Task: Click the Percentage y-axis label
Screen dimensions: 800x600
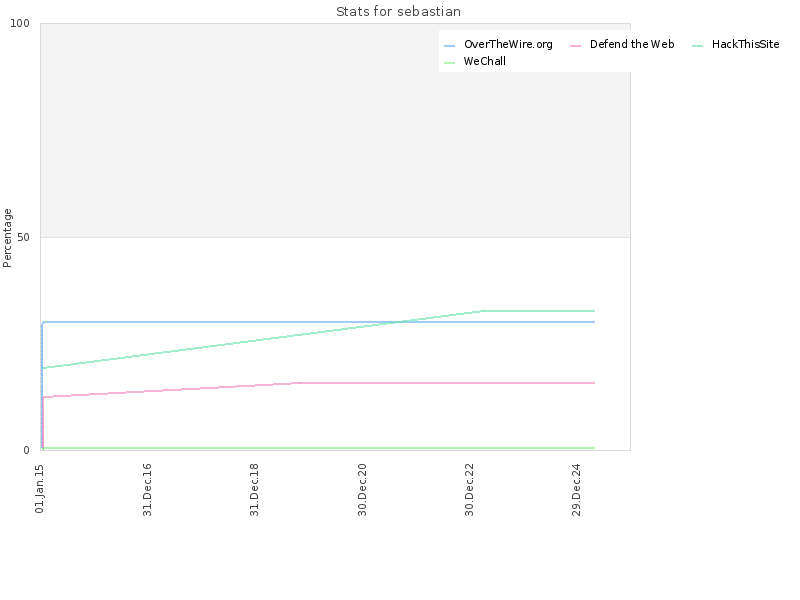Action: [x=7, y=238]
